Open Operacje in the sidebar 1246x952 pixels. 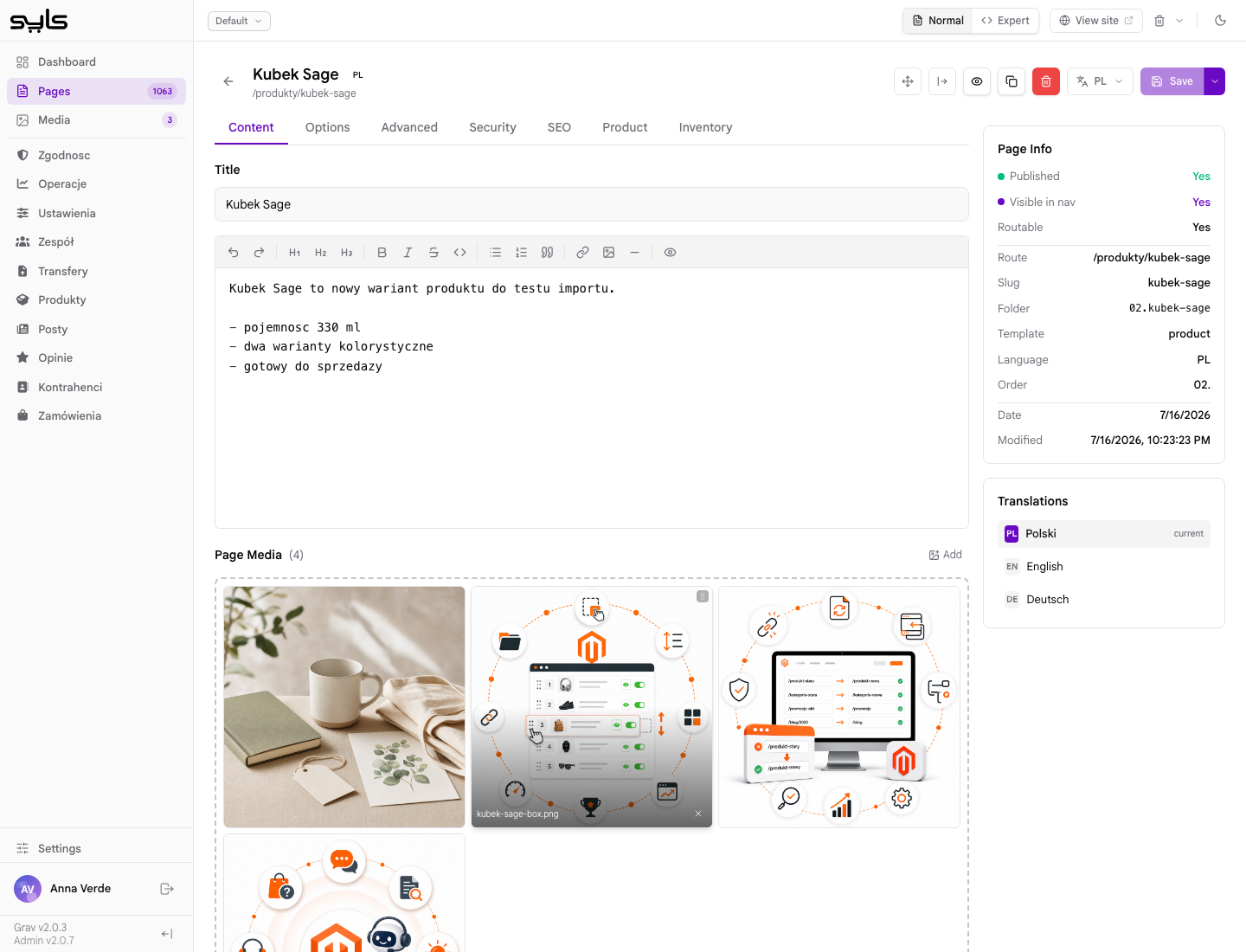click(x=96, y=184)
